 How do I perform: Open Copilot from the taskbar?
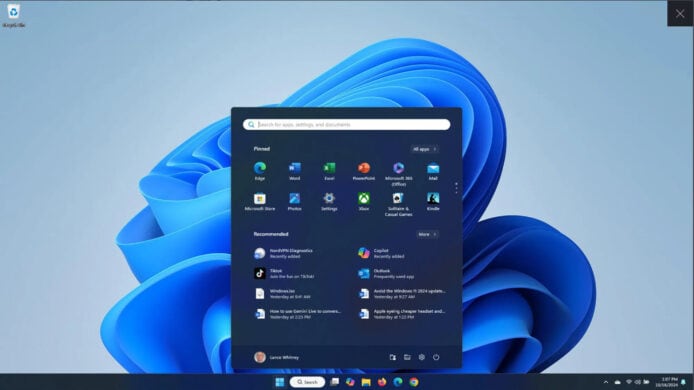click(x=350, y=382)
